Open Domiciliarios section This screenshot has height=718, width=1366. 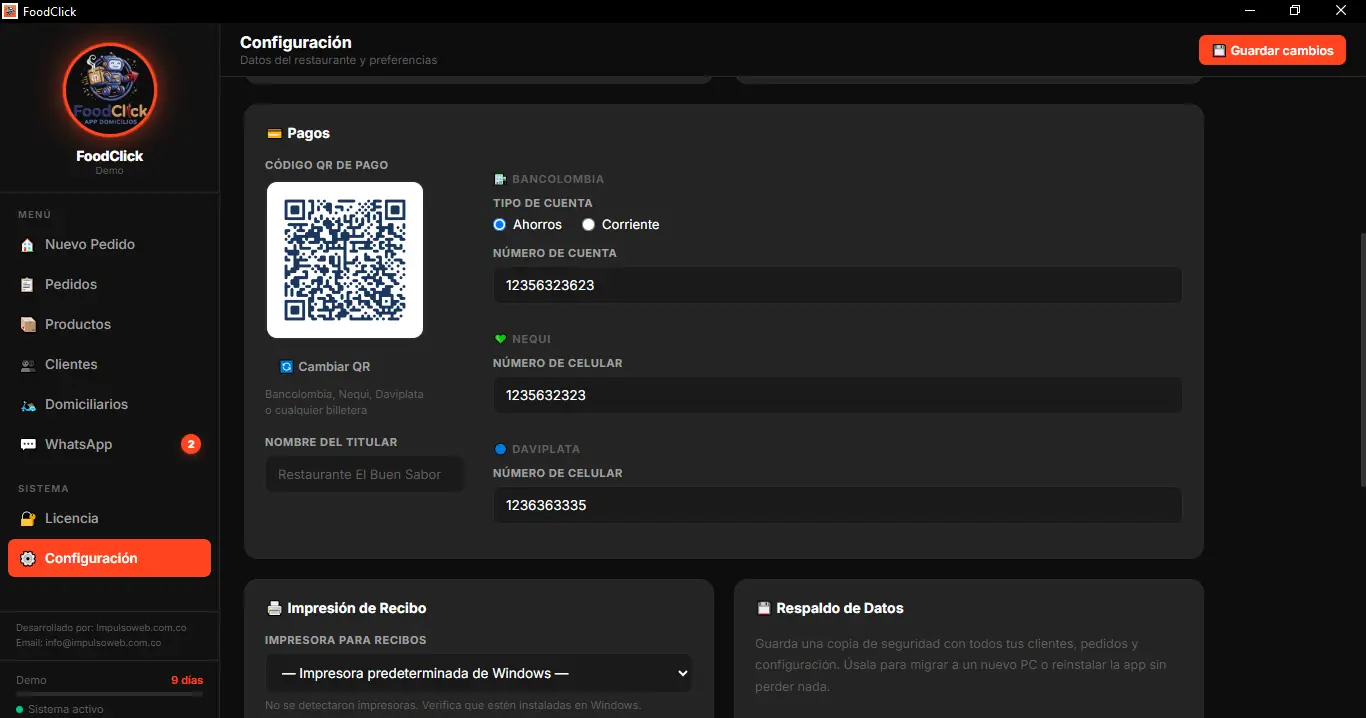tap(109, 405)
